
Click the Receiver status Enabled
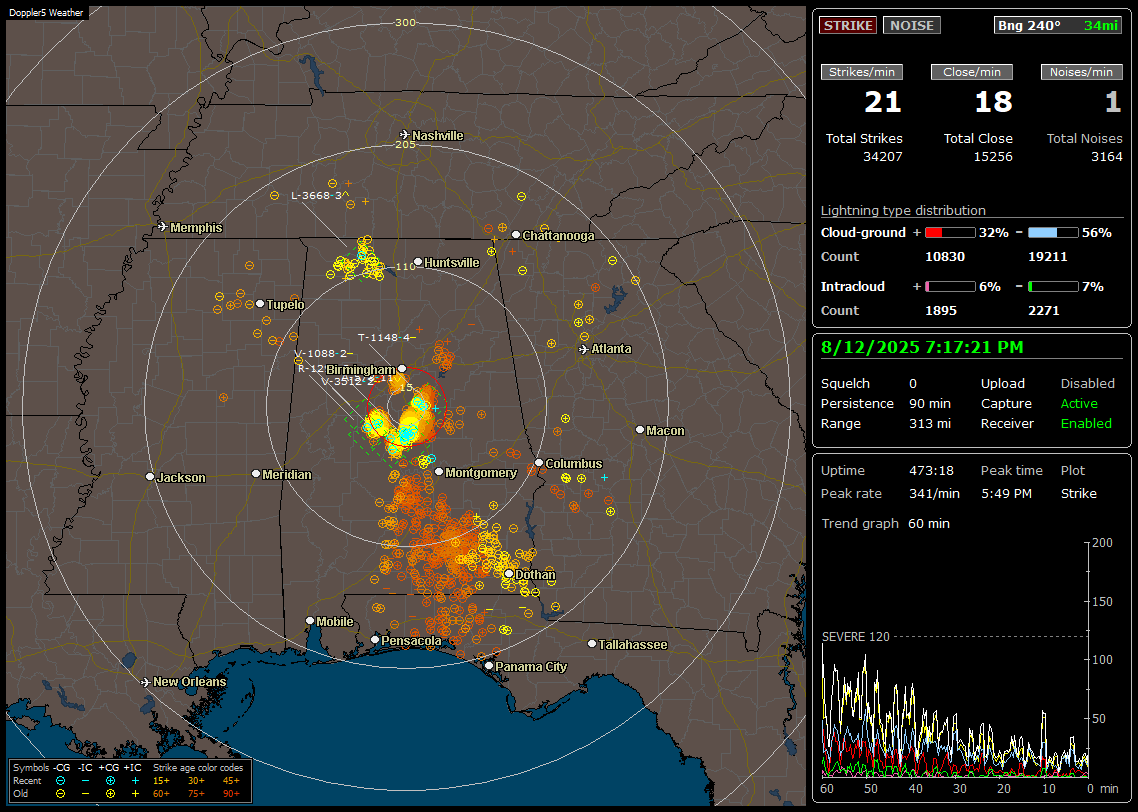pyautogui.click(x=1086, y=423)
